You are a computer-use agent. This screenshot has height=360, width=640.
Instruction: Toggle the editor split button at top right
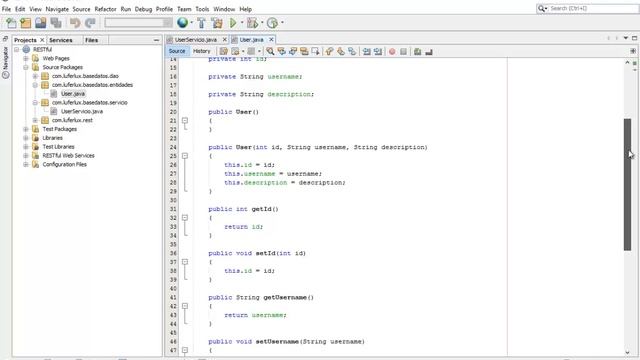click(x=633, y=51)
